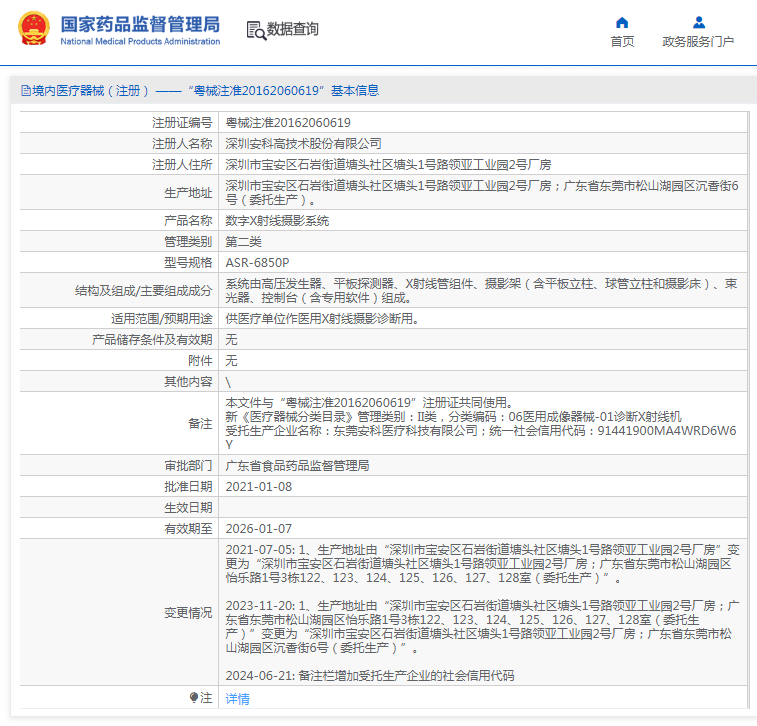Click the 生效日期 label

click(188, 508)
